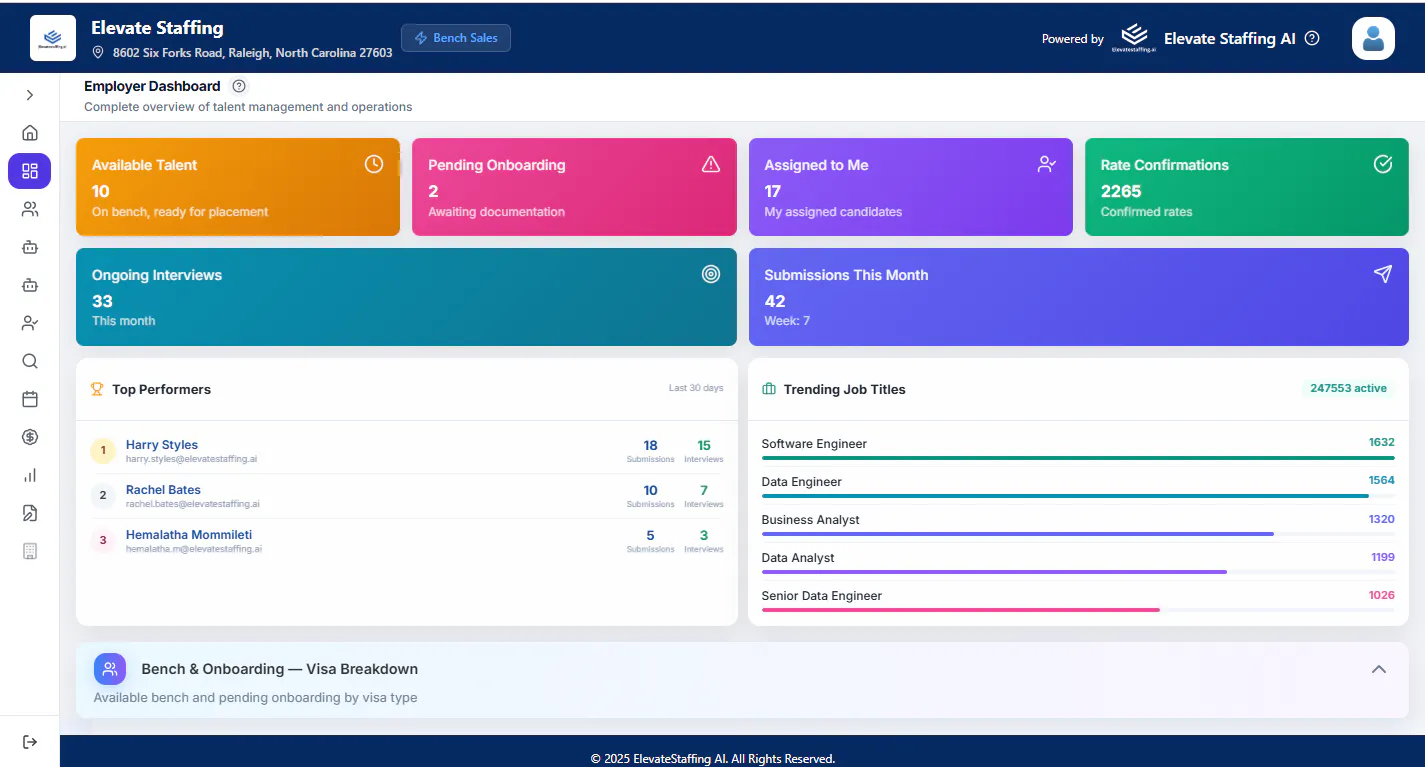Image resolution: width=1425 pixels, height=767 pixels.
Task: Click the Bench Sales button
Action: click(x=456, y=38)
